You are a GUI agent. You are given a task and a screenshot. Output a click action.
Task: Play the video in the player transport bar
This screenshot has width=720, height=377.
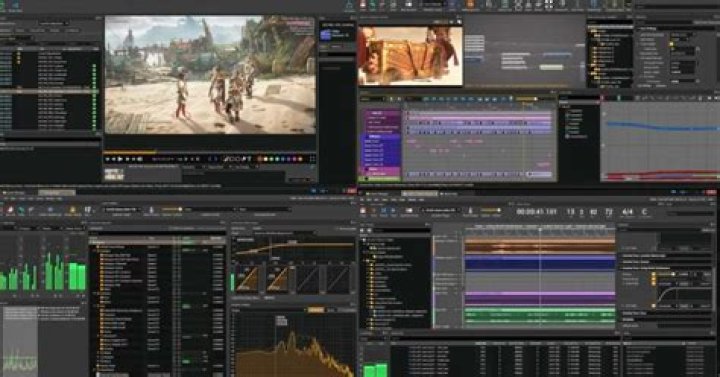coord(120,159)
